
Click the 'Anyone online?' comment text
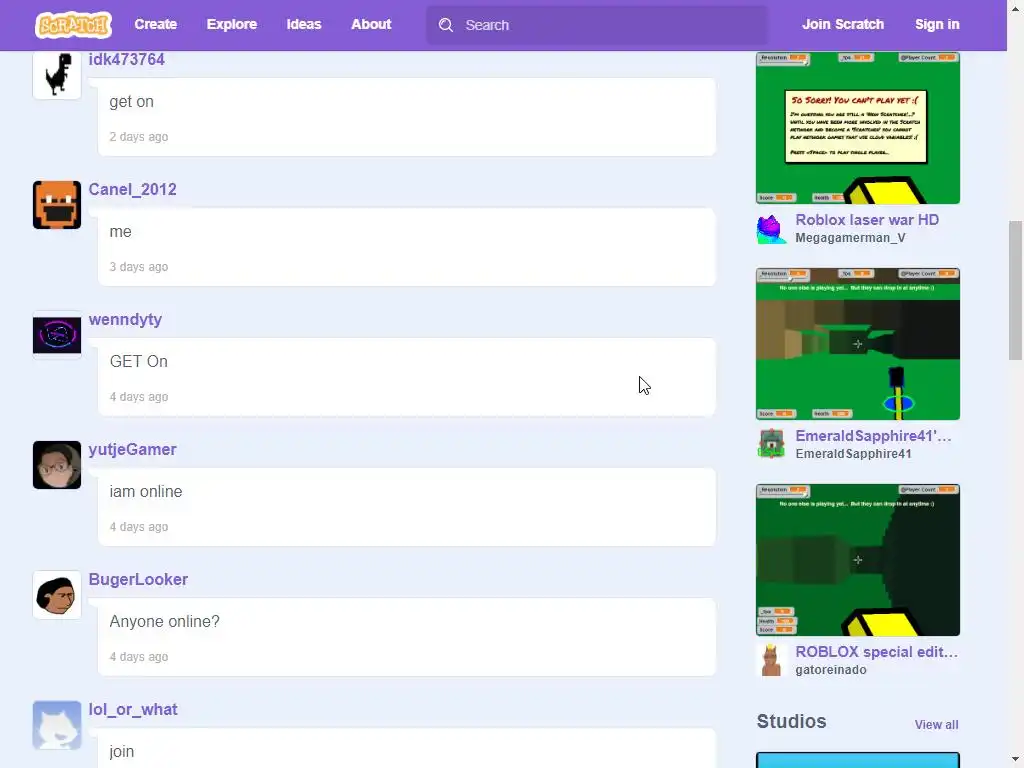(165, 622)
